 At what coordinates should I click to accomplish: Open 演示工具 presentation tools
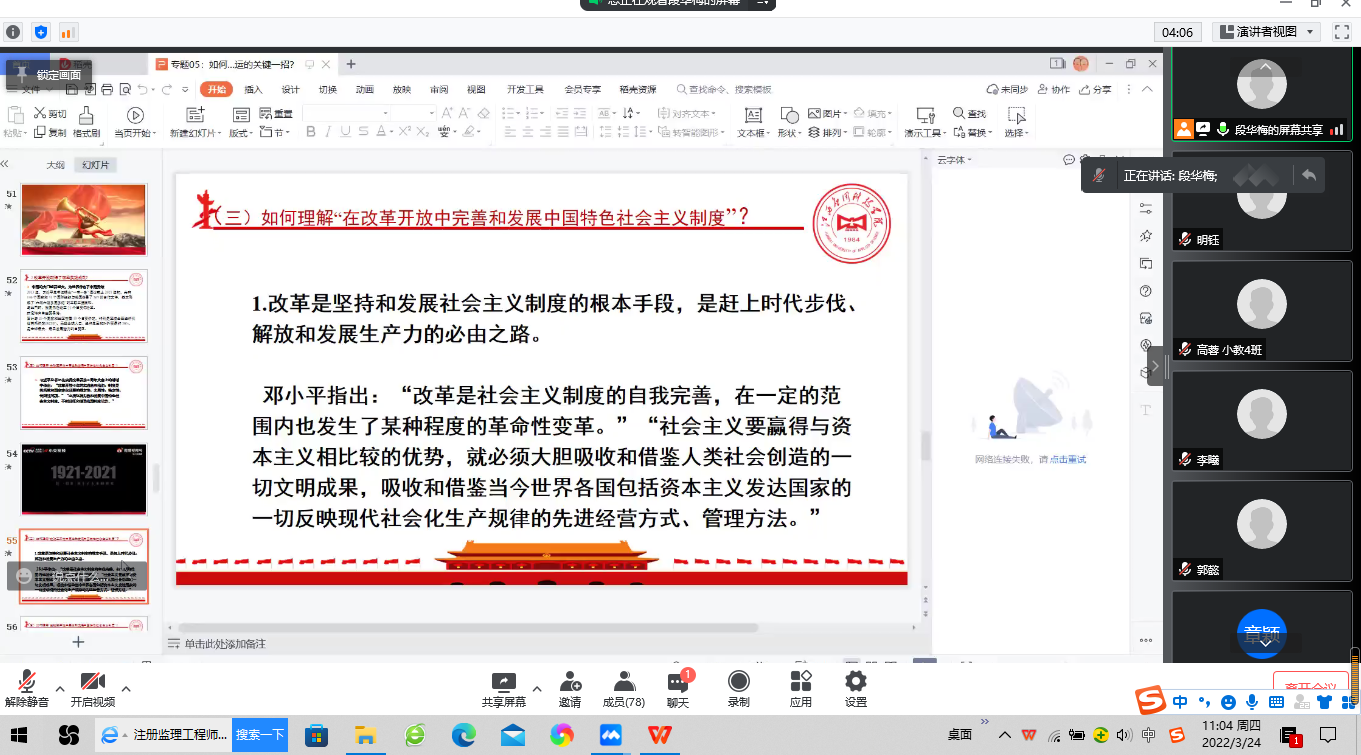pyautogui.click(x=924, y=122)
